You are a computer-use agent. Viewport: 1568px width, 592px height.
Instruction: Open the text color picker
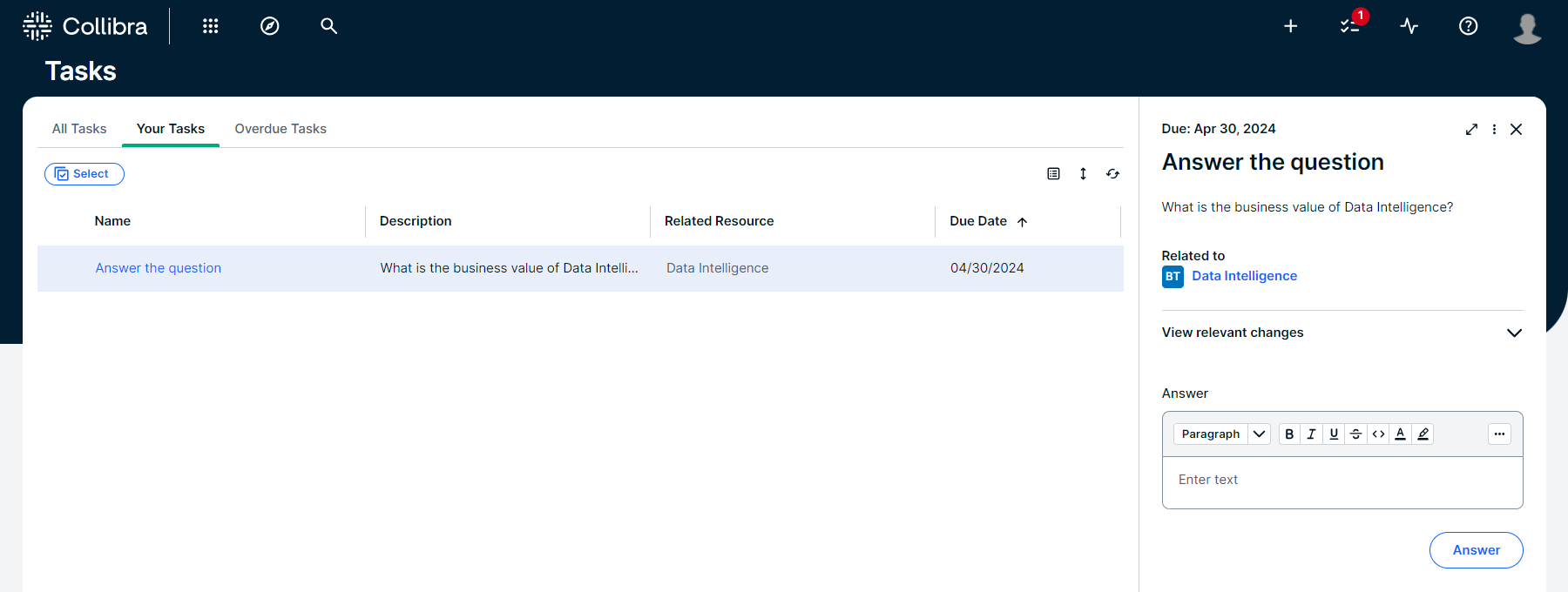point(1400,434)
